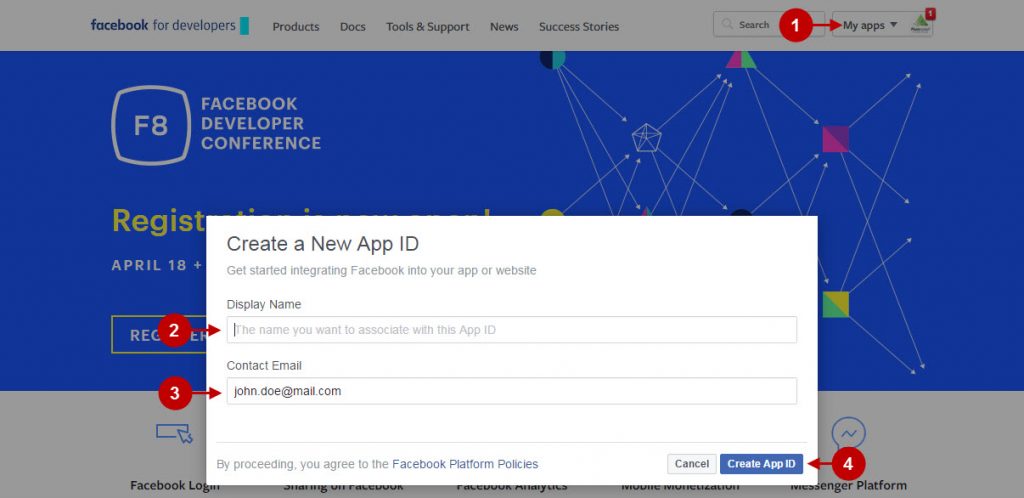Viewport: 1024px width, 498px height.
Task: Cancel the Create a New App ID dialog
Action: coord(692,464)
